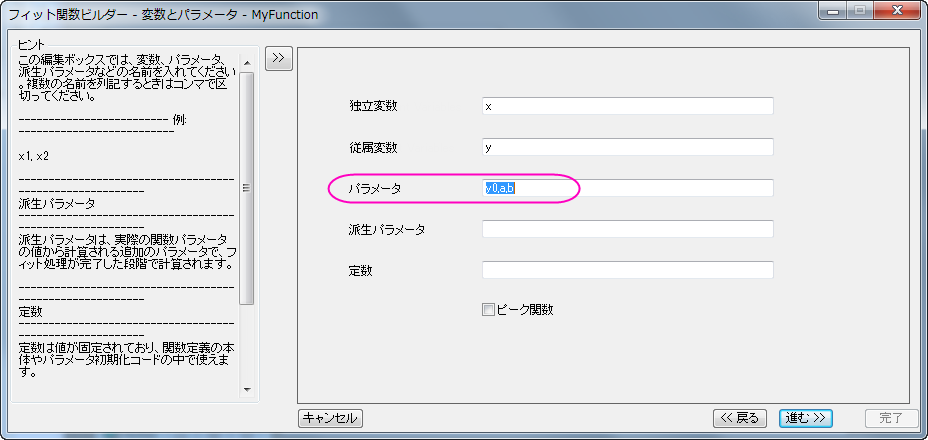Click the hint panel scroll up arrow
928x440 pixels.
(247, 63)
